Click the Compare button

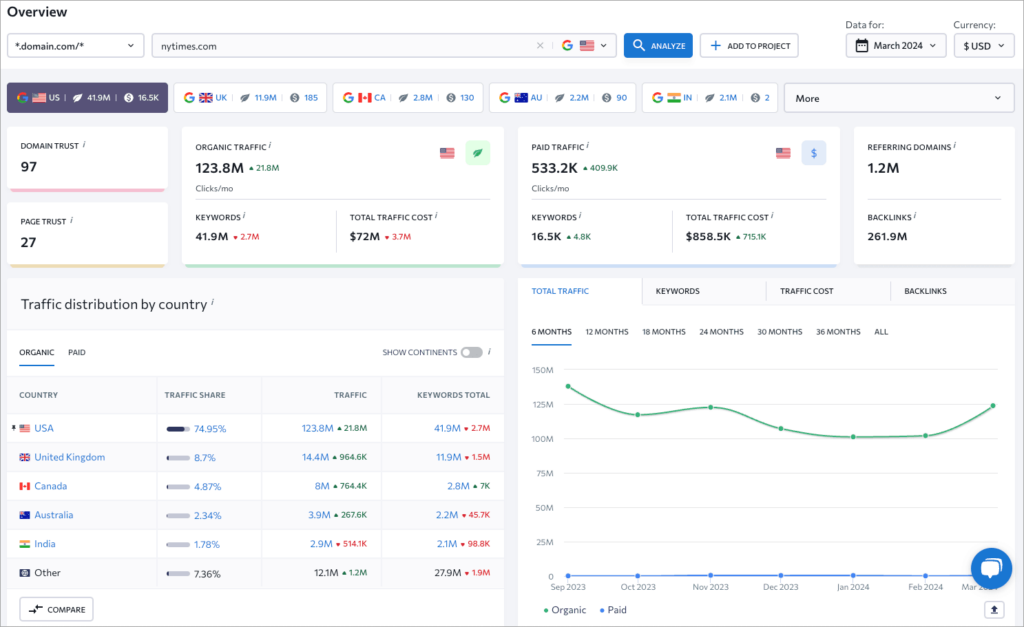click(56, 609)
